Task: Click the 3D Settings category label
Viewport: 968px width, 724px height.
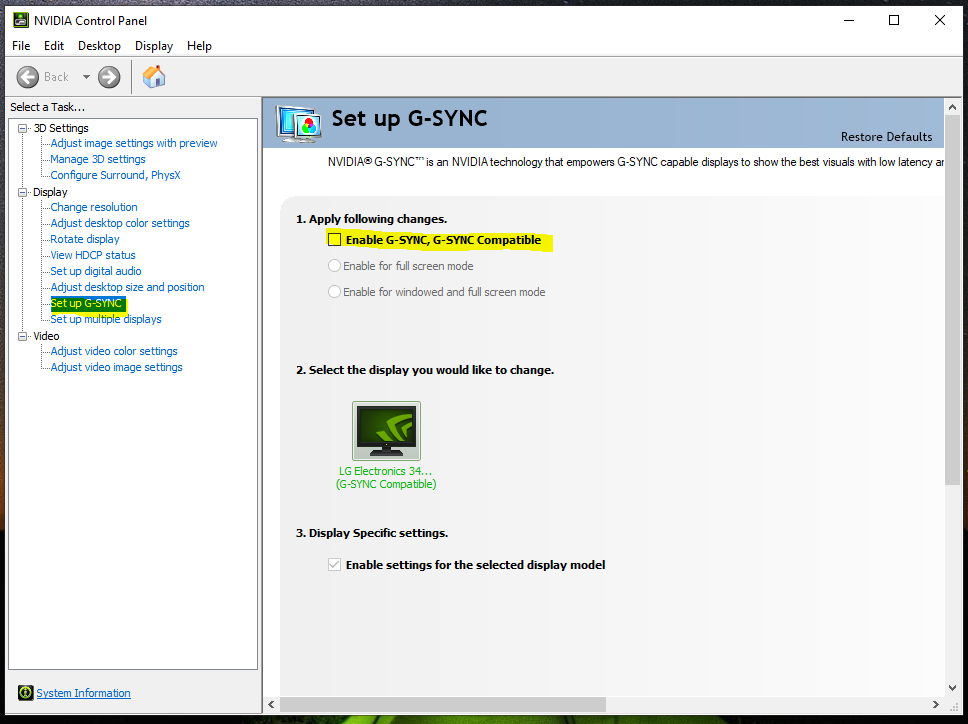Action: pyautogui.click(x=61, y=128)
